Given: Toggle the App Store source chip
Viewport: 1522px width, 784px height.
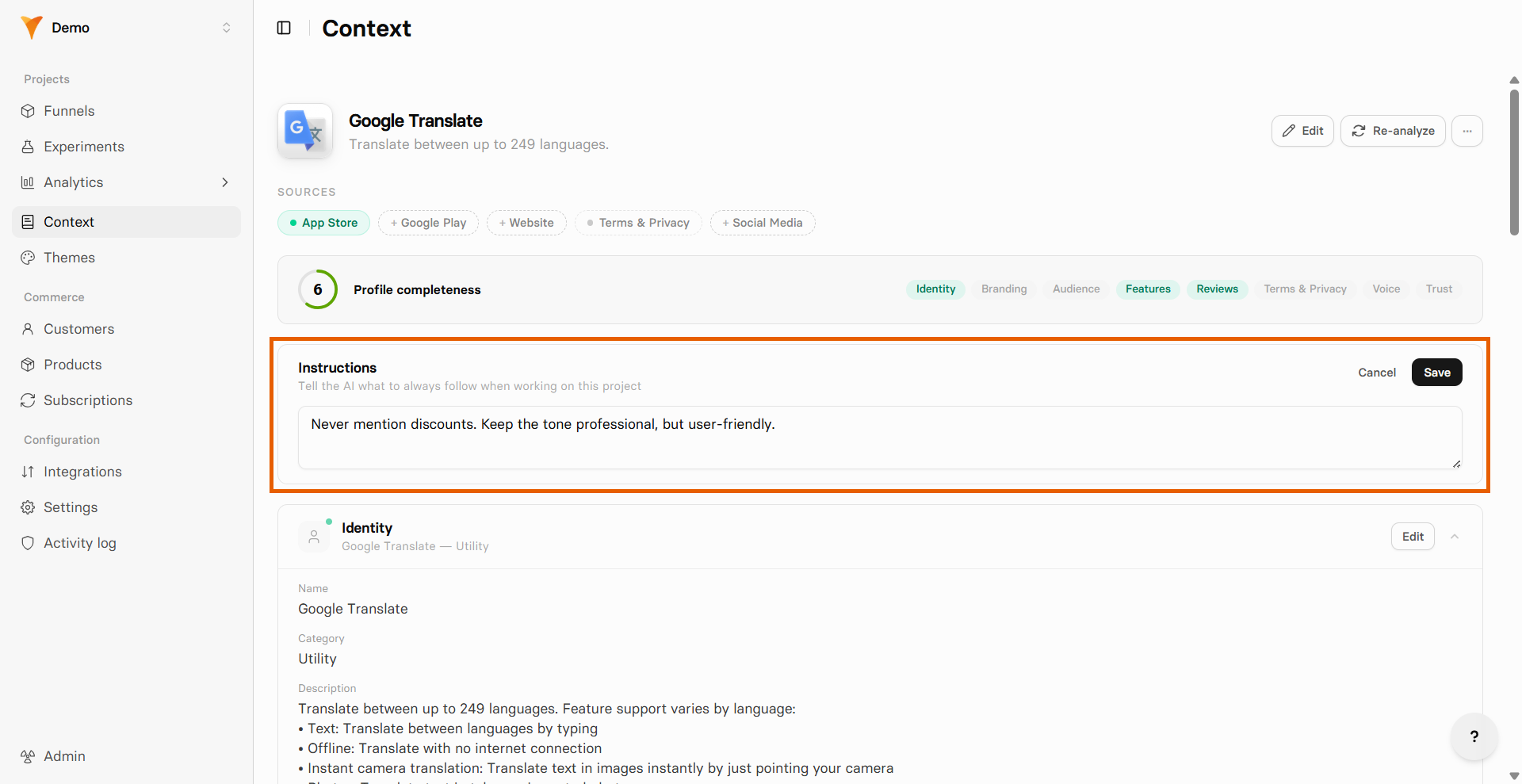Looking at the screenshot, I should 323,223.
